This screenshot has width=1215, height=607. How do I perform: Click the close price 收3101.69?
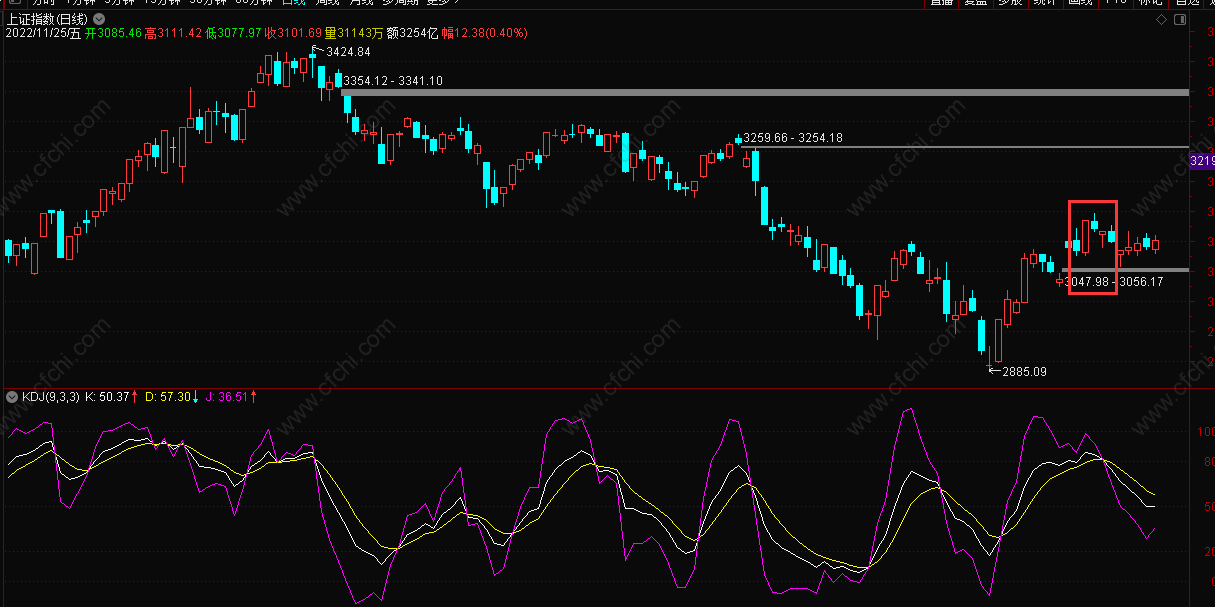click(x=294, y=33)
